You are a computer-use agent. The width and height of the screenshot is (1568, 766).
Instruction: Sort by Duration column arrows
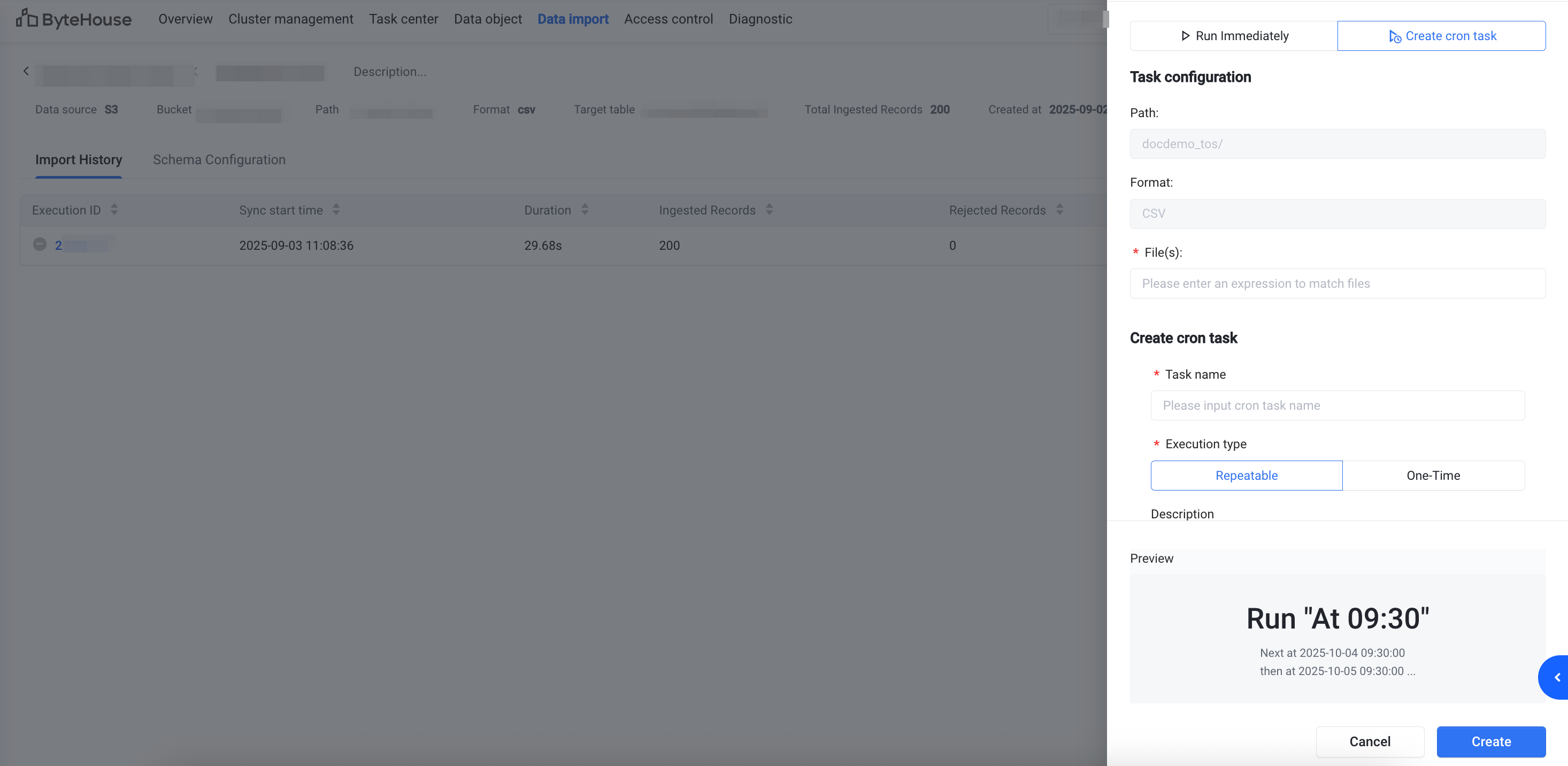click(585, 210)
